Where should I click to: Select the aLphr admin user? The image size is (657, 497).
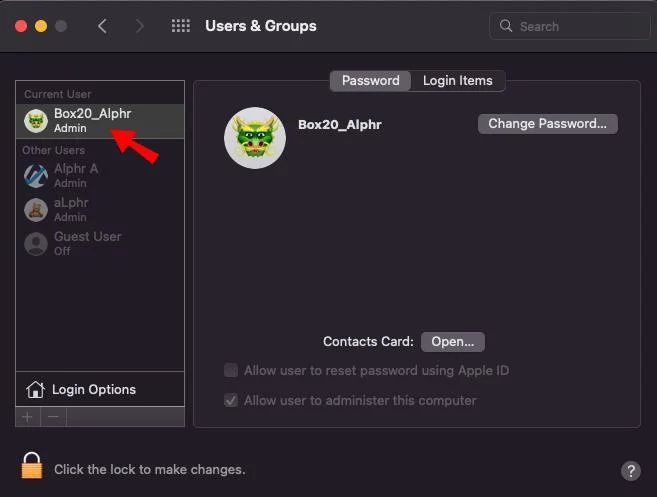tap(72, 209)
